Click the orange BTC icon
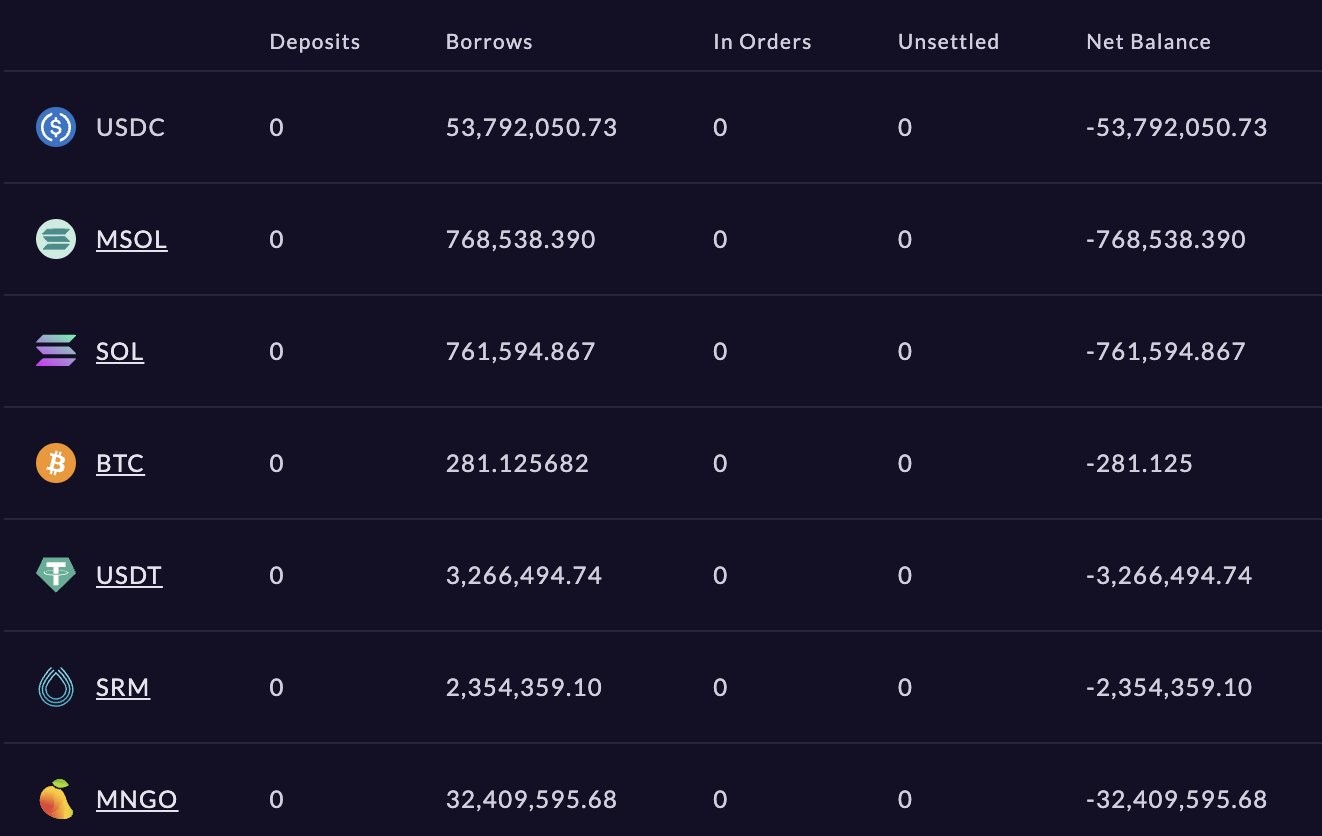 point(56,463)
